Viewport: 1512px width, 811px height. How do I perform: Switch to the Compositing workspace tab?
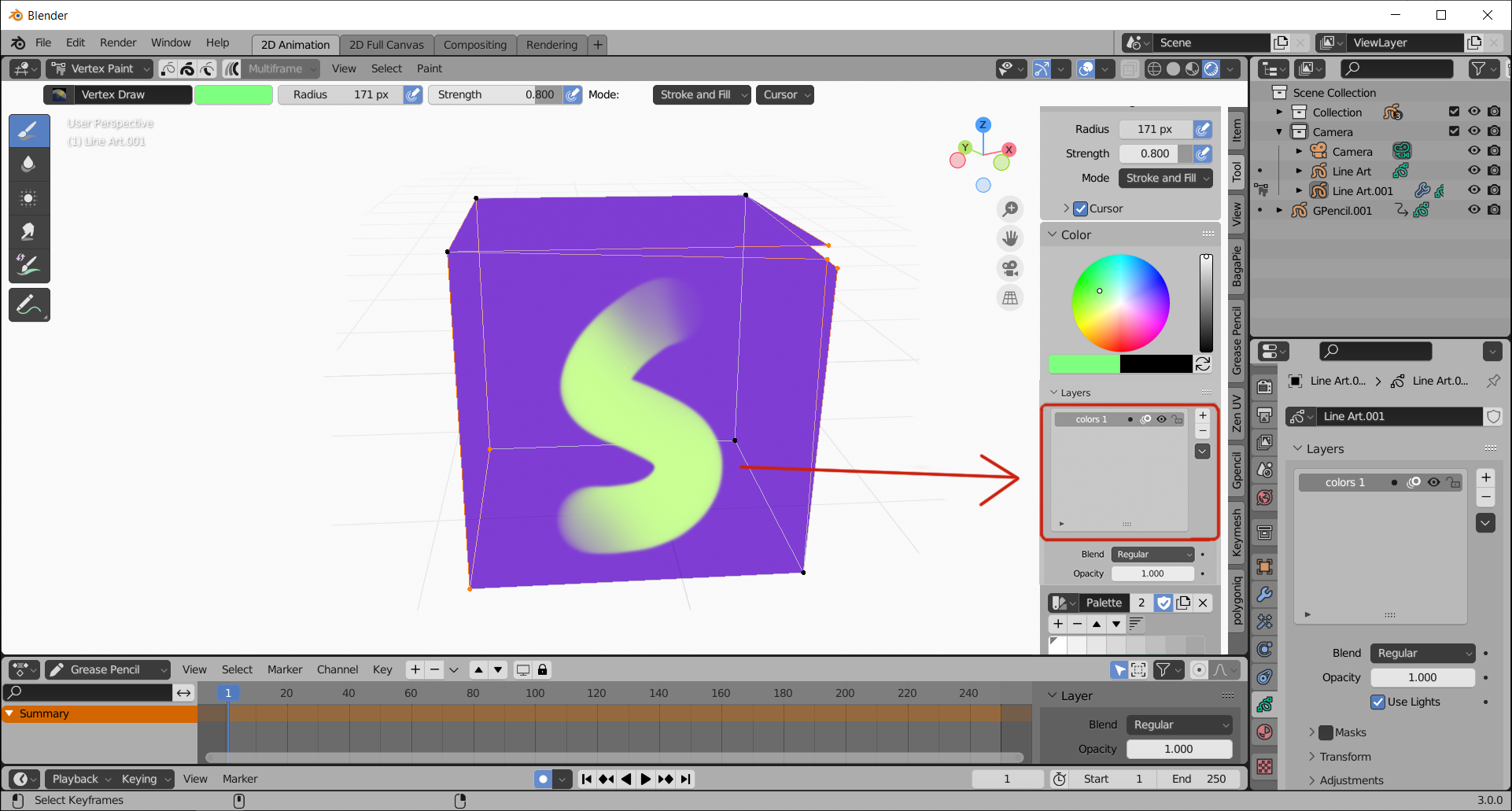[475, 45]
